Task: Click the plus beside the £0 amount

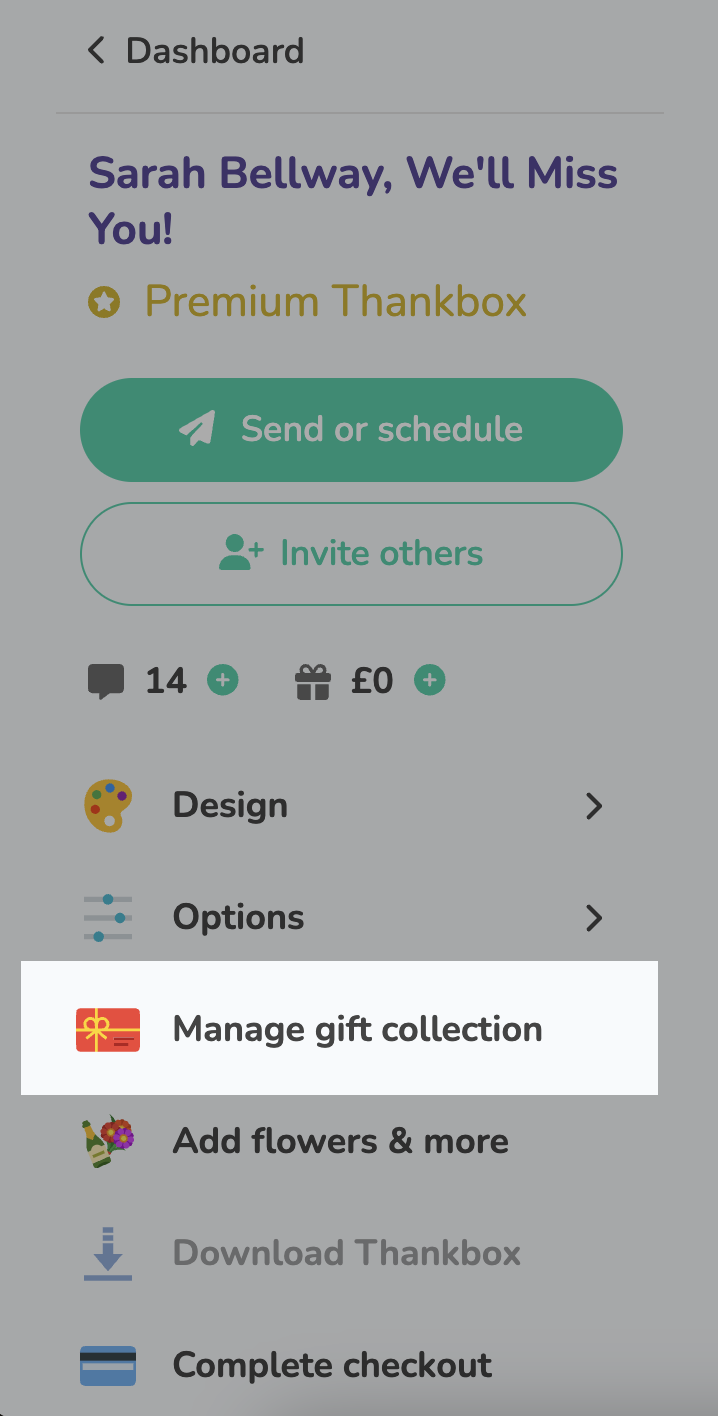Action: [x=429, y=679]
